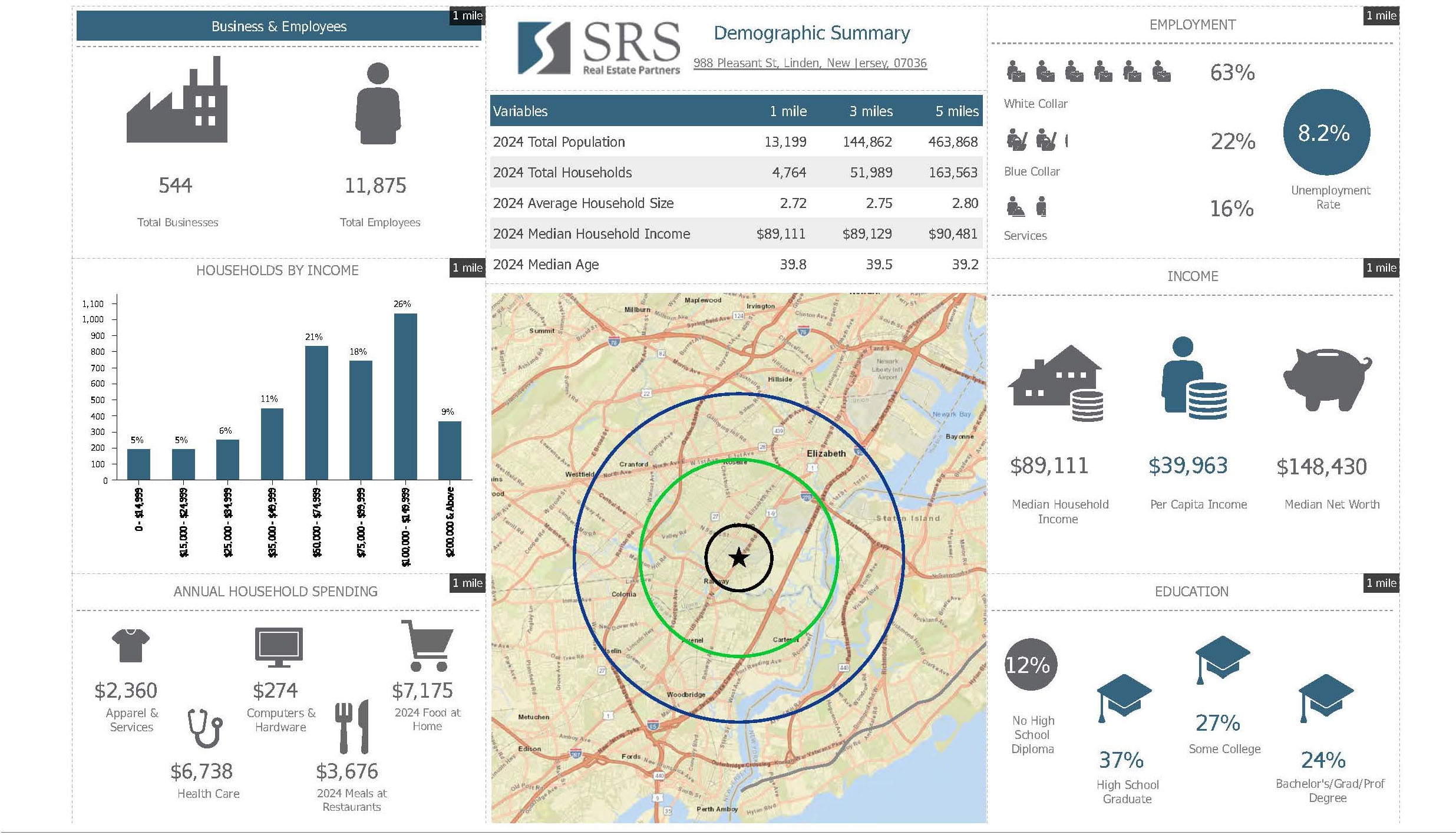Click the 163,563 households value
This screenshot has height=835, width=1456.
pos(953,173)
